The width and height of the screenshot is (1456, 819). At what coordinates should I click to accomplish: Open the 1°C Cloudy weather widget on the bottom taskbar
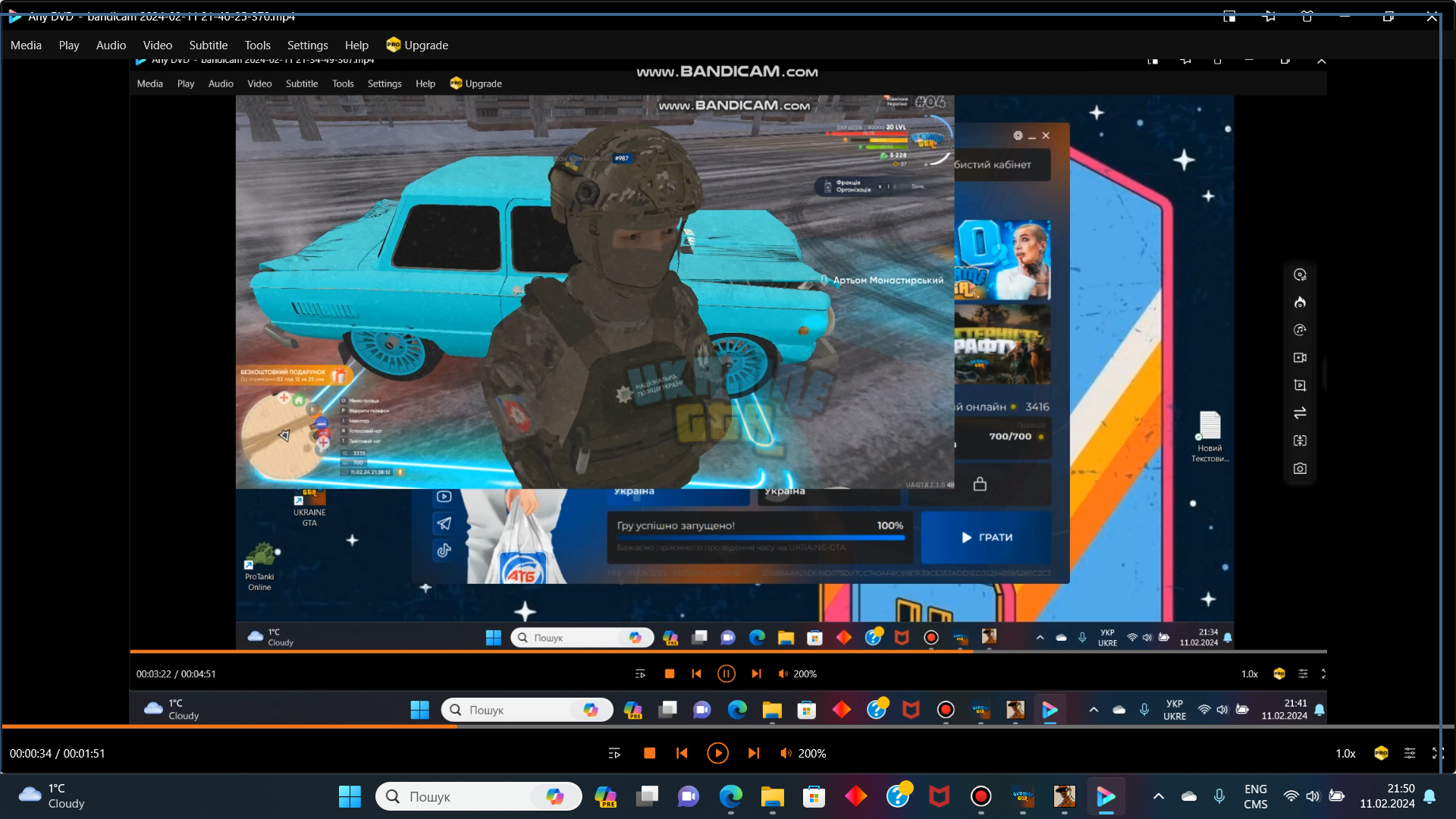pyautogui.click(x=52, y=797)
